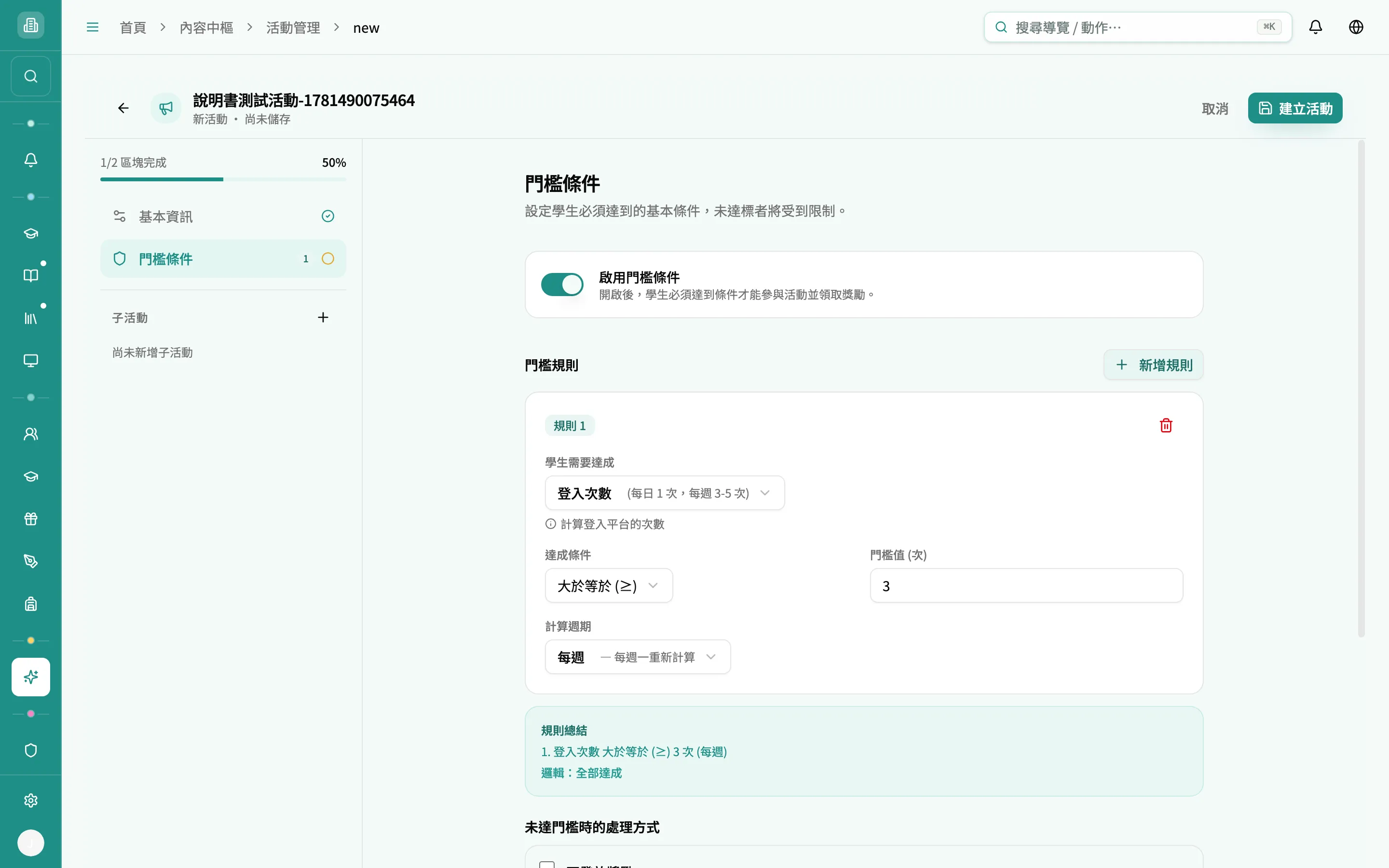Viewport: 1389px width, 868px height.
Task: Focus the 搜尋導覽 / 動作 search field
Action: [1138, 27]
